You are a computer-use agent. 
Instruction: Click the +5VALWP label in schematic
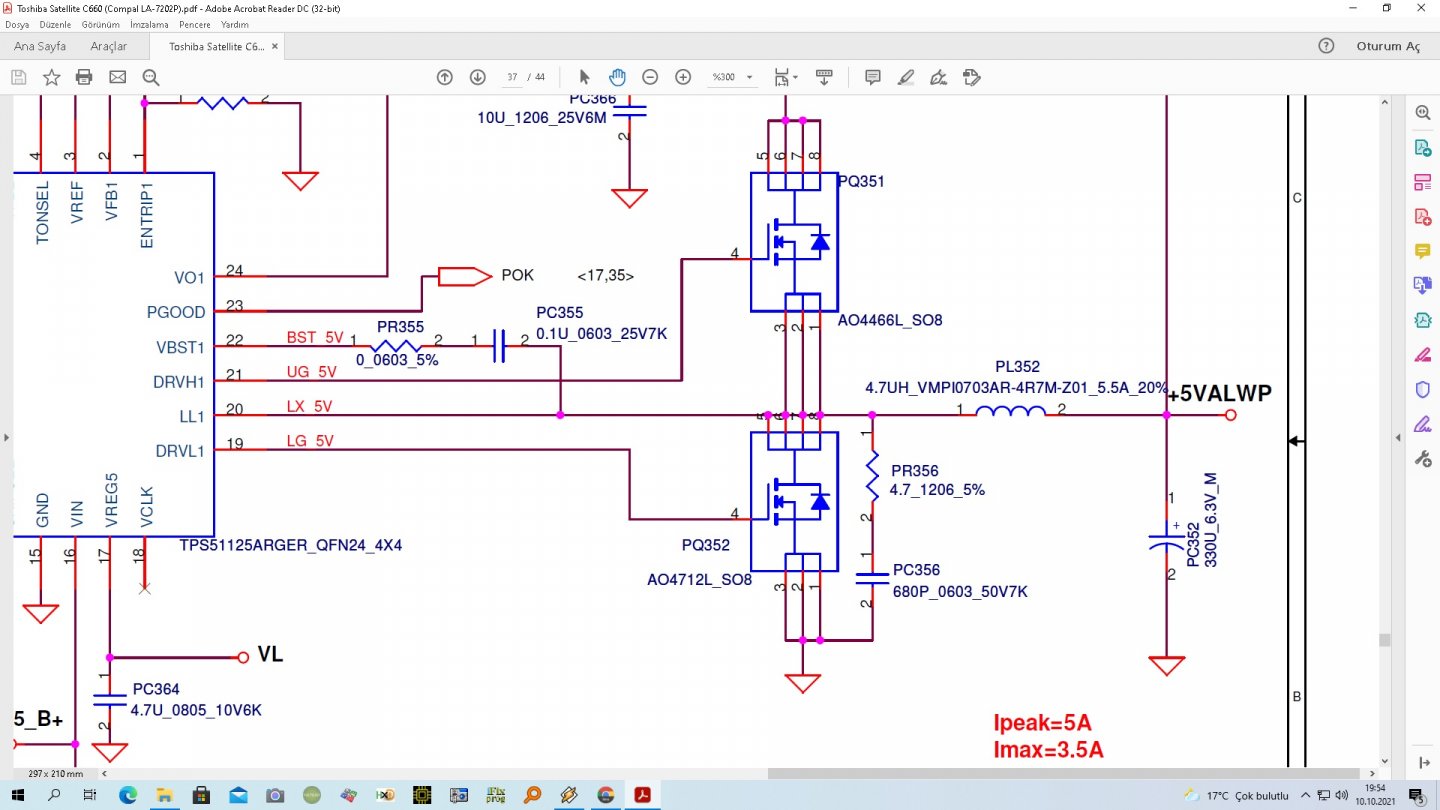1219,394
